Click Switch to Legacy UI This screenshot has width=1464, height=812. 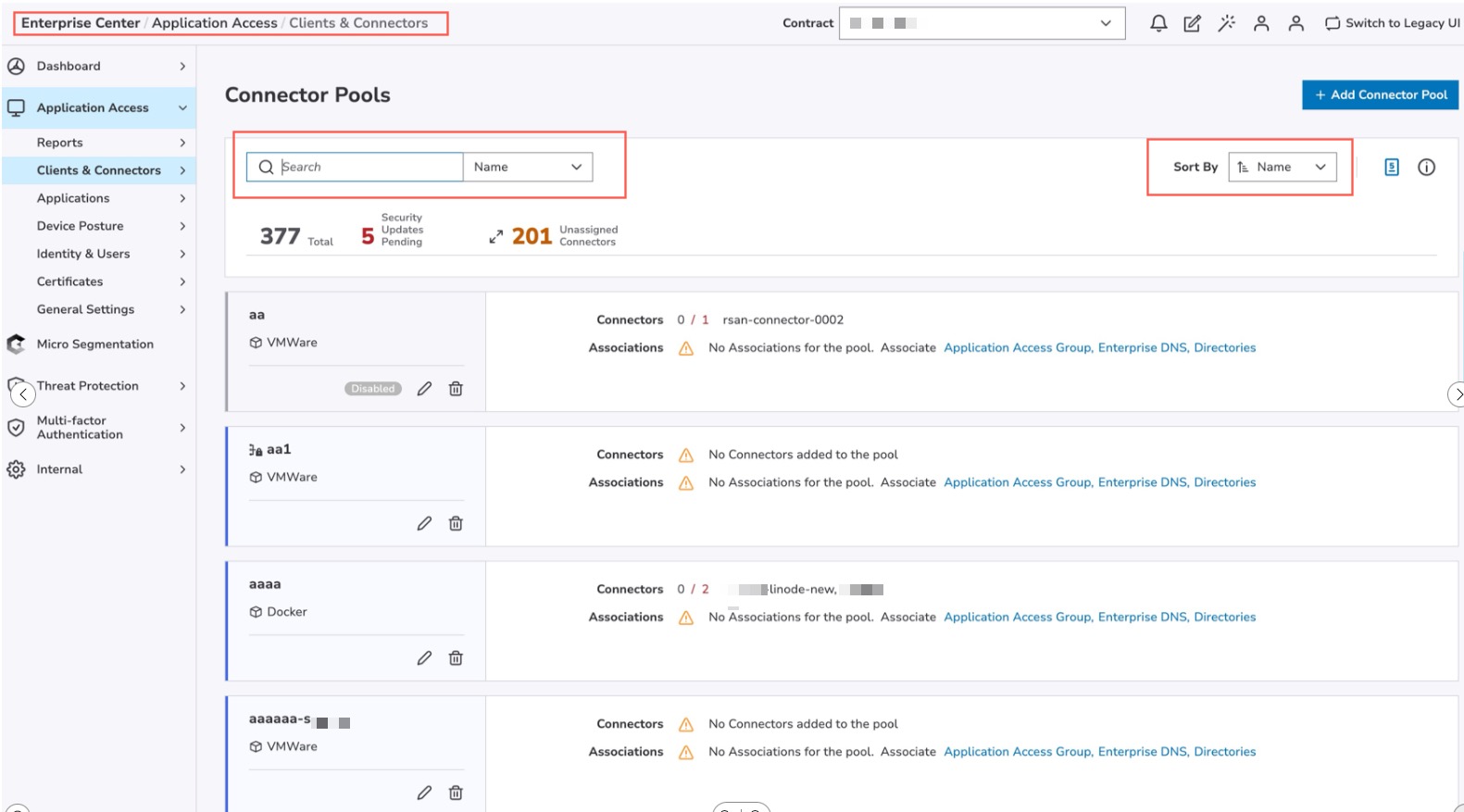[1393, 23]
